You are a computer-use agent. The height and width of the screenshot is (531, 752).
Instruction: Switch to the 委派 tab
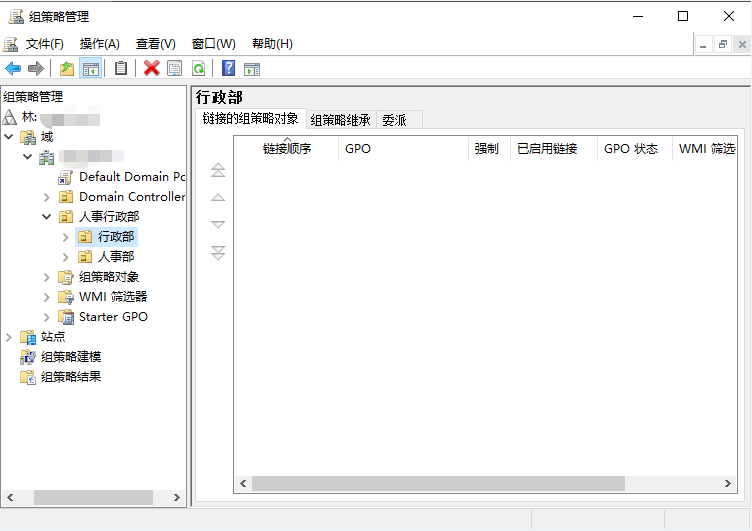399,120
